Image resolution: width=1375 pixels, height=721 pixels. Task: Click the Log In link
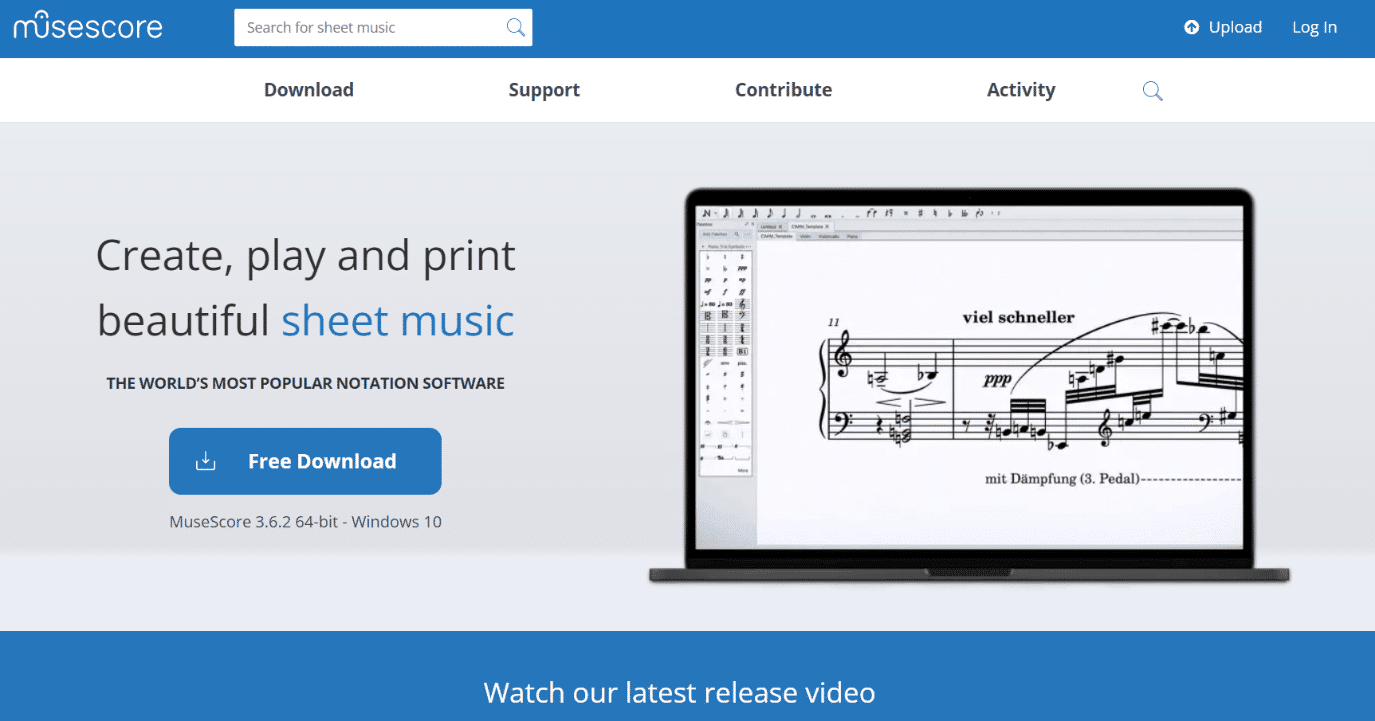(x=1313, y=28)
